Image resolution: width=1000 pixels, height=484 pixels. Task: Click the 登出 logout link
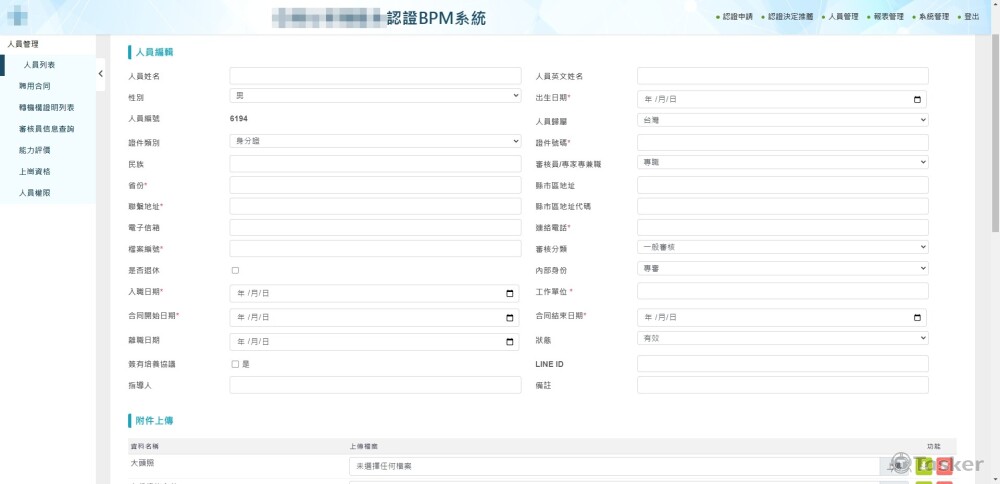point(971,17)
